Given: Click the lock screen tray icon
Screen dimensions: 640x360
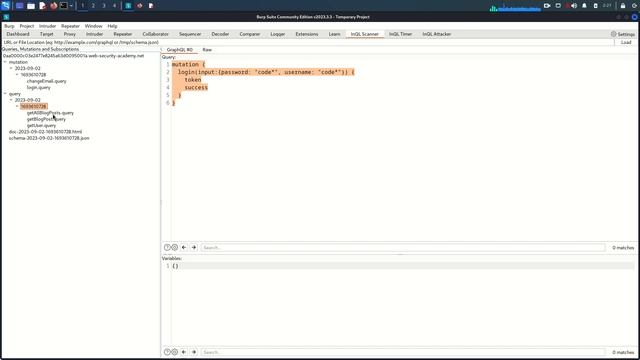Looking at the screenshot, I should [x=623, y=6].
